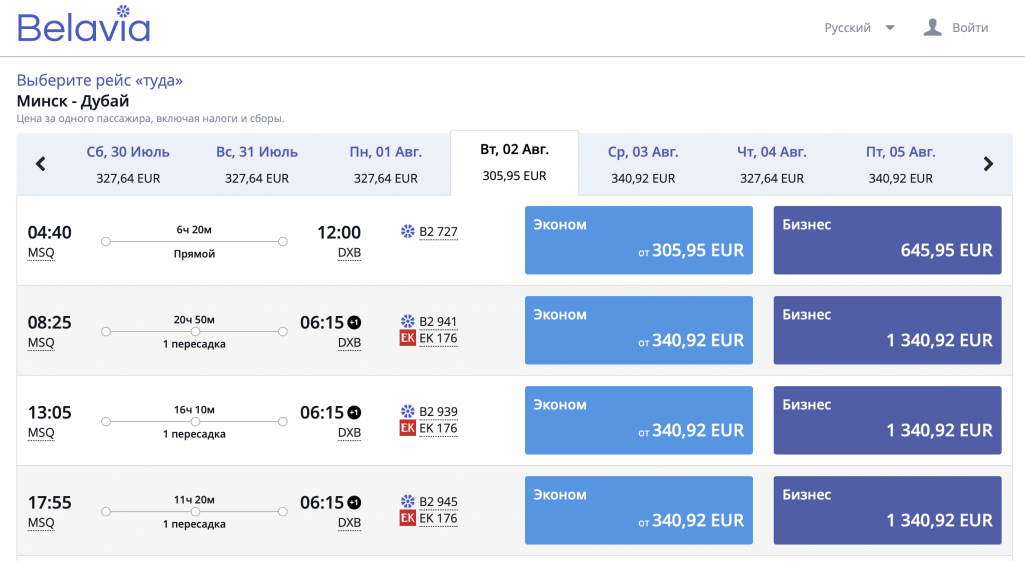Click DXB code in 13:05 flight row
Image resolution: width=1025 pixels, height=561 pixels.
click(x=349, y=434)
